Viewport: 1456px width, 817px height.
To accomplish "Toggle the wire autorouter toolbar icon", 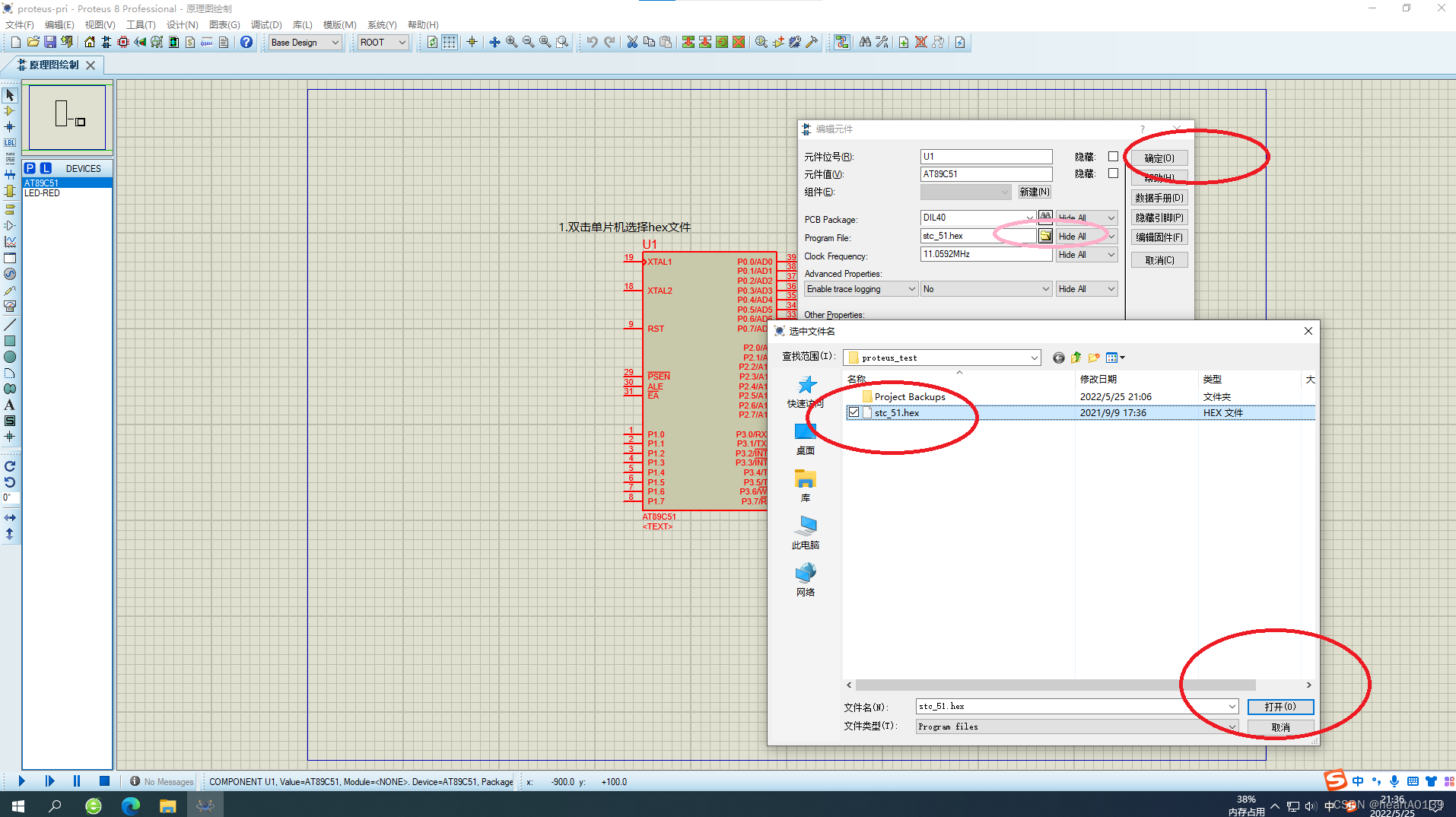I will coord(842,43).
